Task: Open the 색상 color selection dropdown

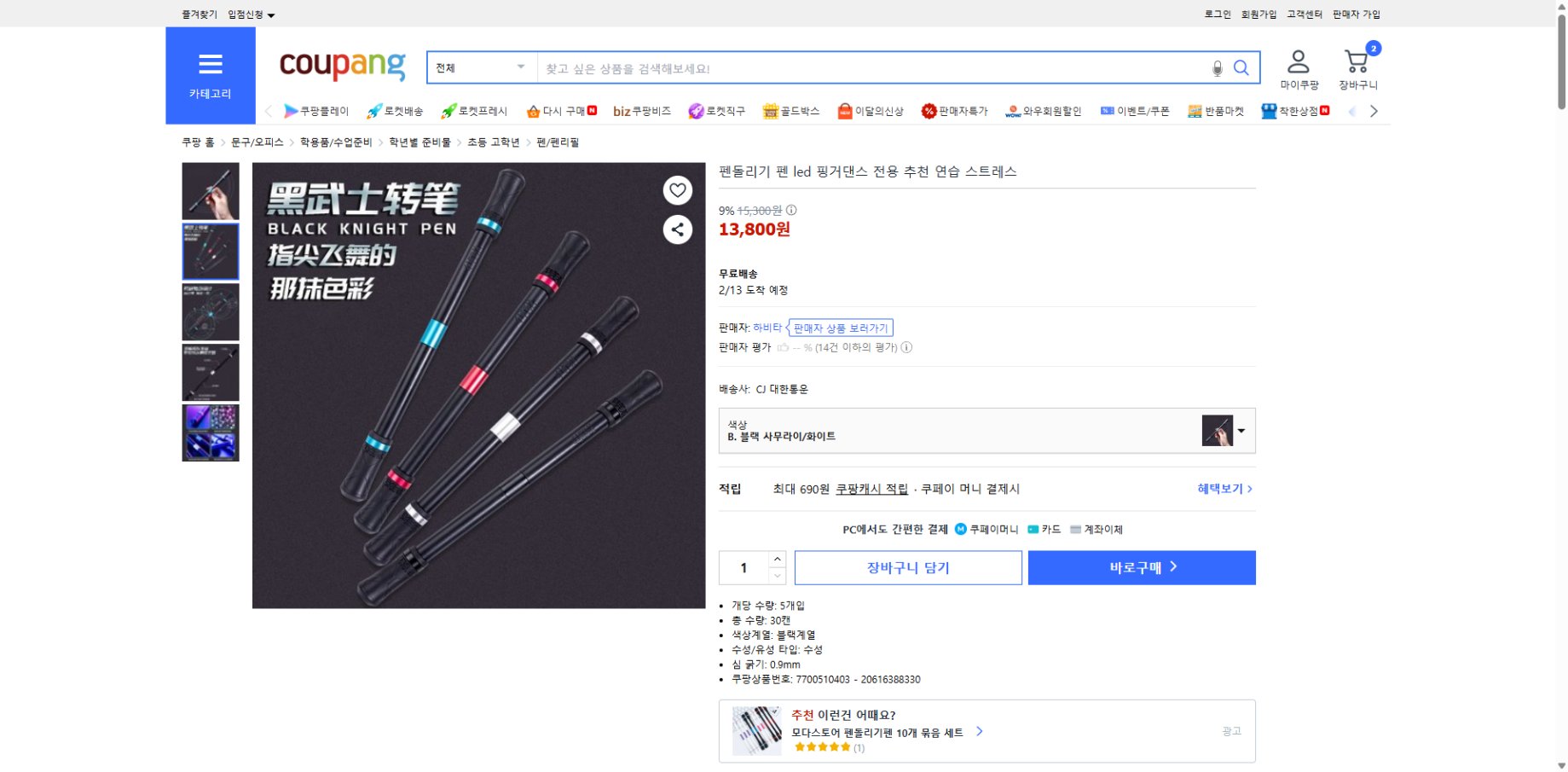Action: [x=1241, y=431]
